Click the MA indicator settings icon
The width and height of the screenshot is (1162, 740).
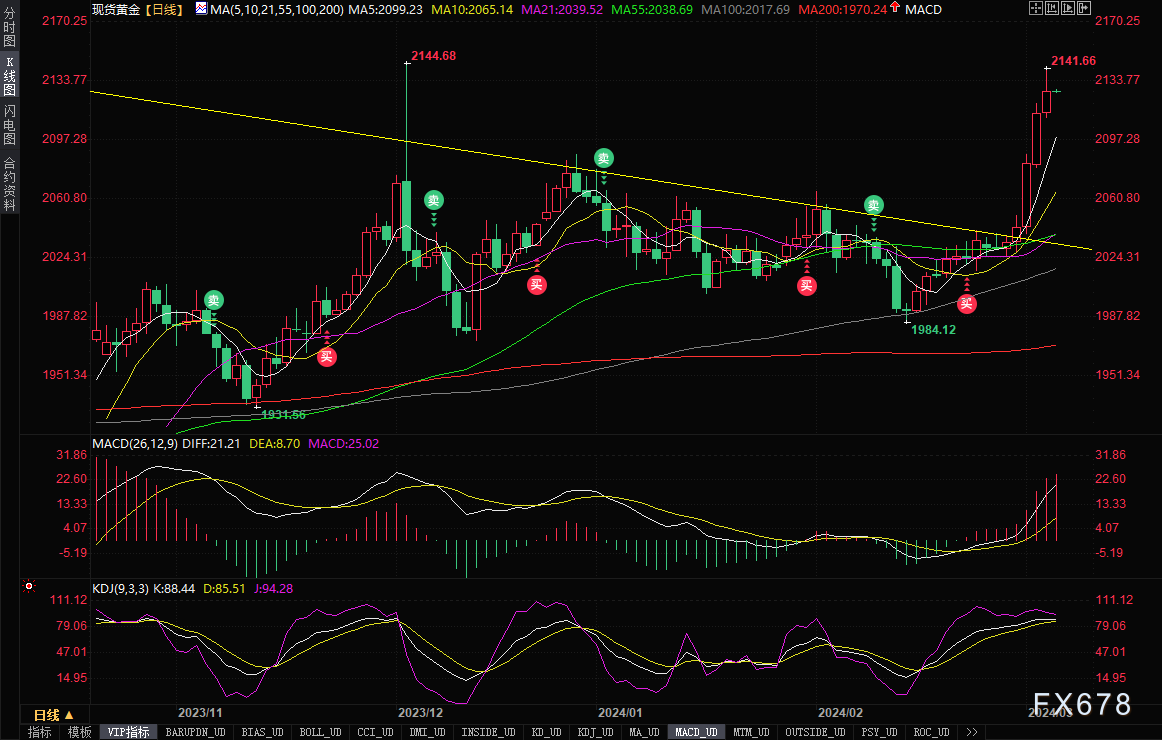tap(202, 8)
